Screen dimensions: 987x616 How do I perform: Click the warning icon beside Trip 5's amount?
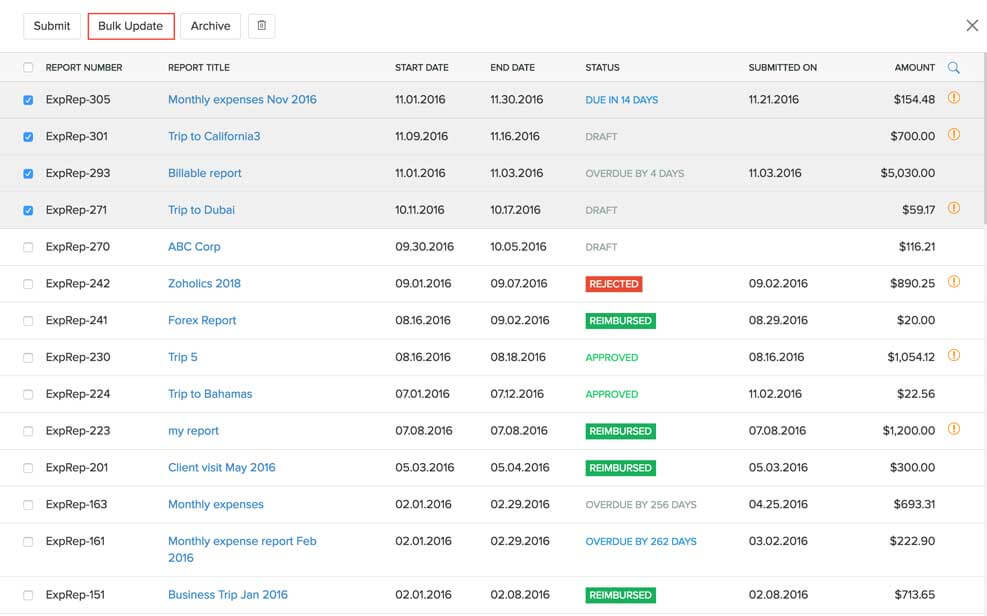click(x=954, y=355)
